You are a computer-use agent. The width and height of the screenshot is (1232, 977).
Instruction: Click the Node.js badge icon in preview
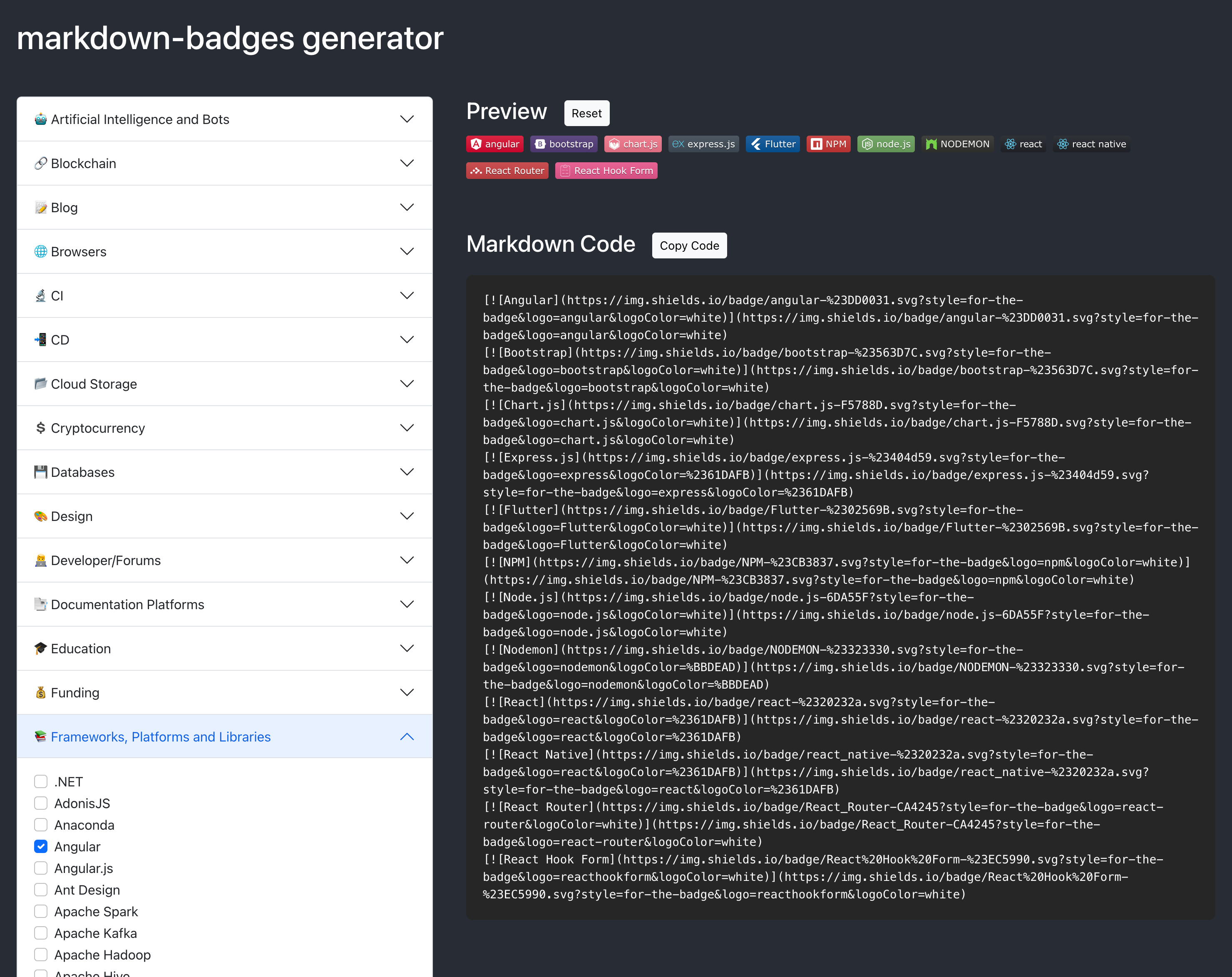(868, 144)
